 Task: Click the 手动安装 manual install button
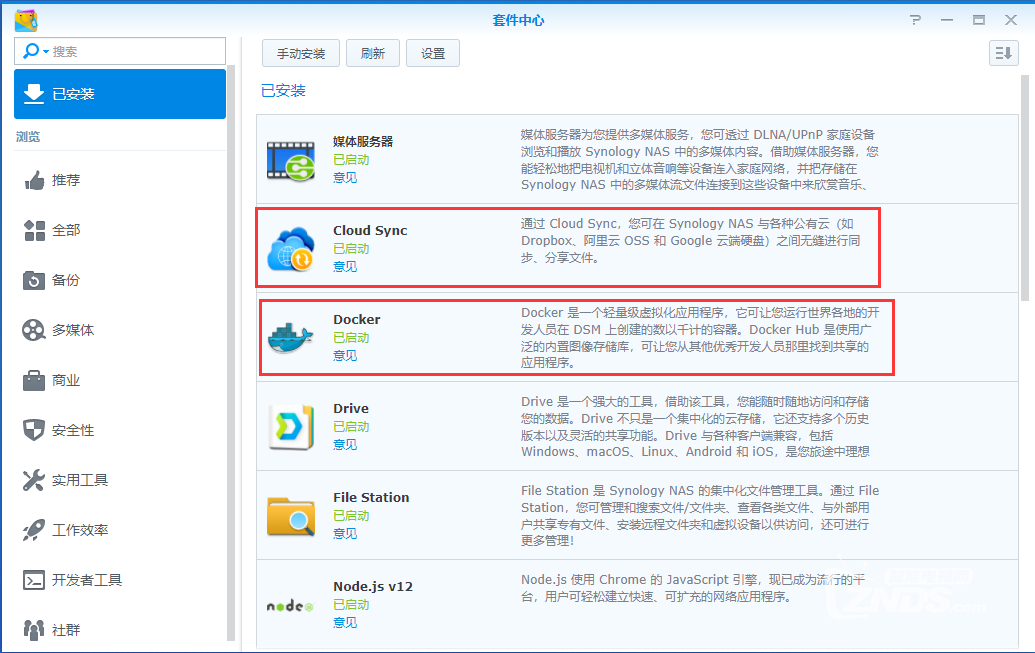(301, 53)
